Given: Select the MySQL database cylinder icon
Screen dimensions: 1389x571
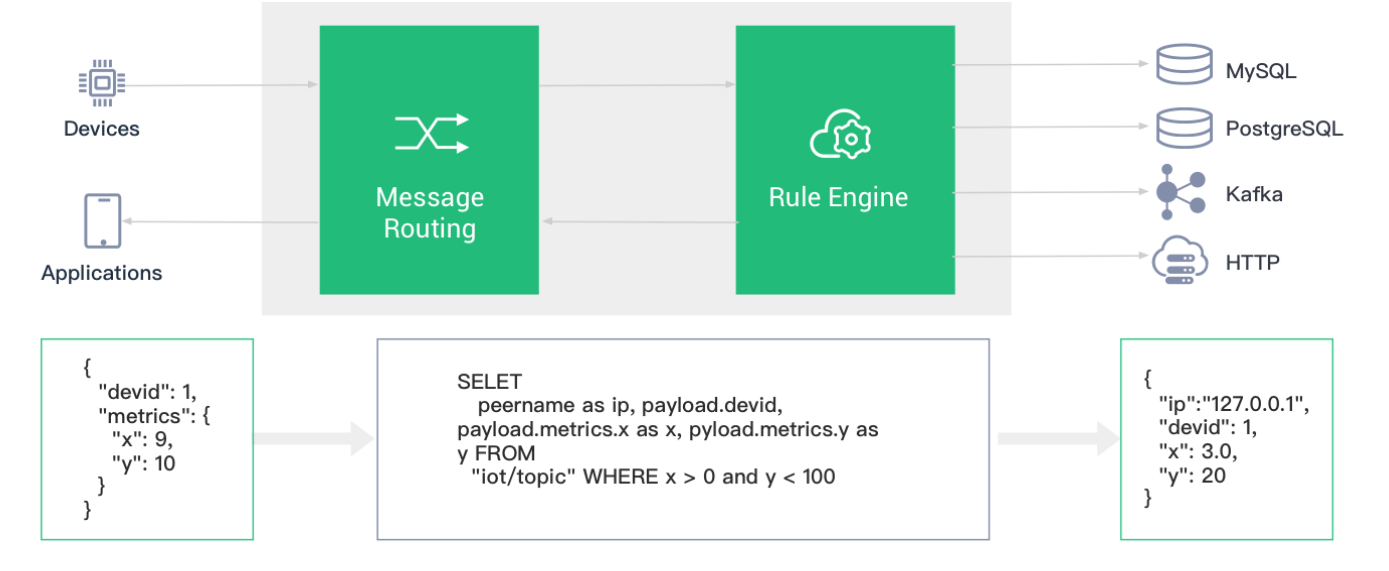Looking at the screenshot, I should pyautogui.click(x=1184, y=66).
